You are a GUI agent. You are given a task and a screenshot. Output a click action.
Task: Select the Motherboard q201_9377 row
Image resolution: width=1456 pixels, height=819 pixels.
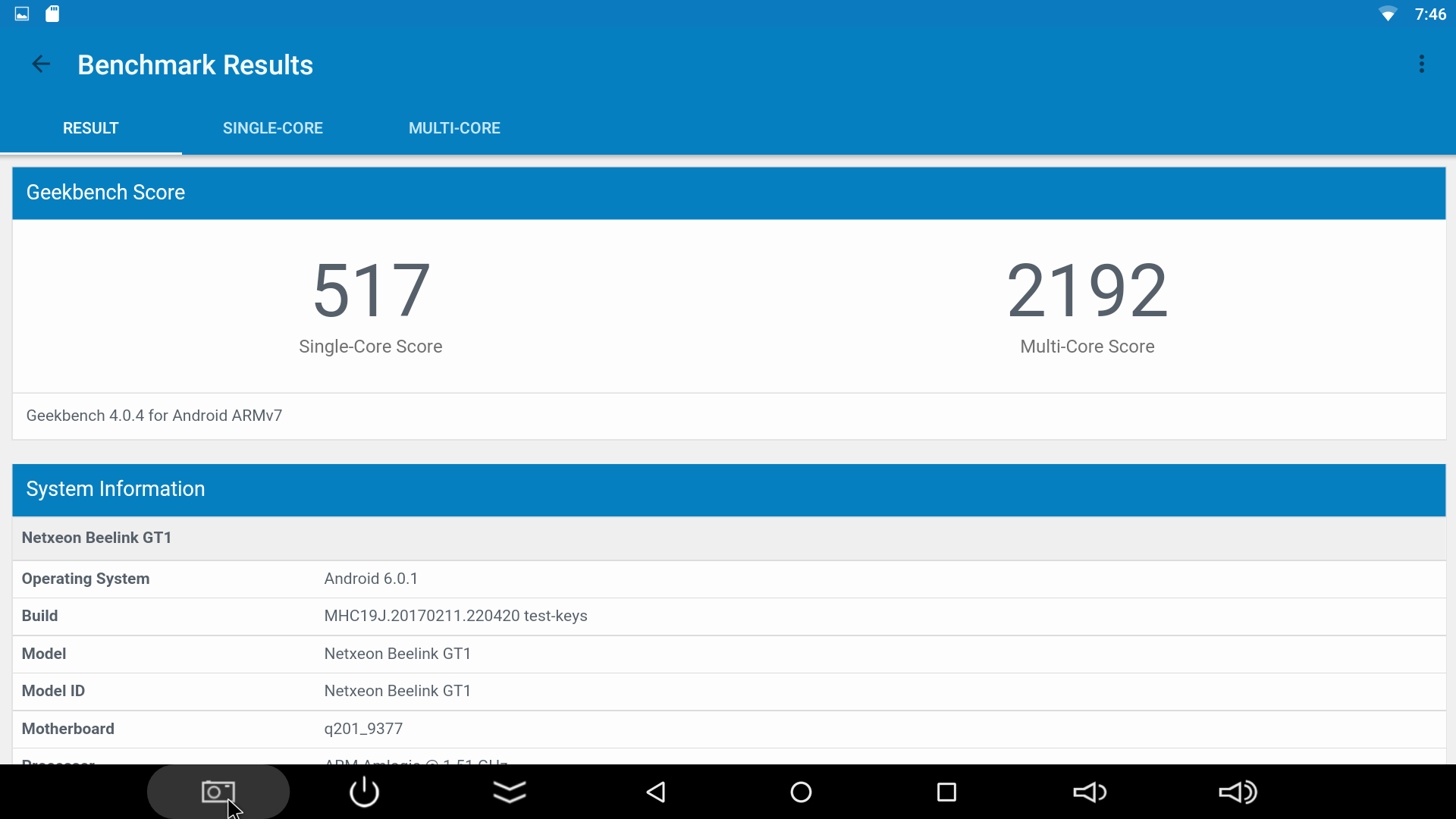[x=728, y=729]
